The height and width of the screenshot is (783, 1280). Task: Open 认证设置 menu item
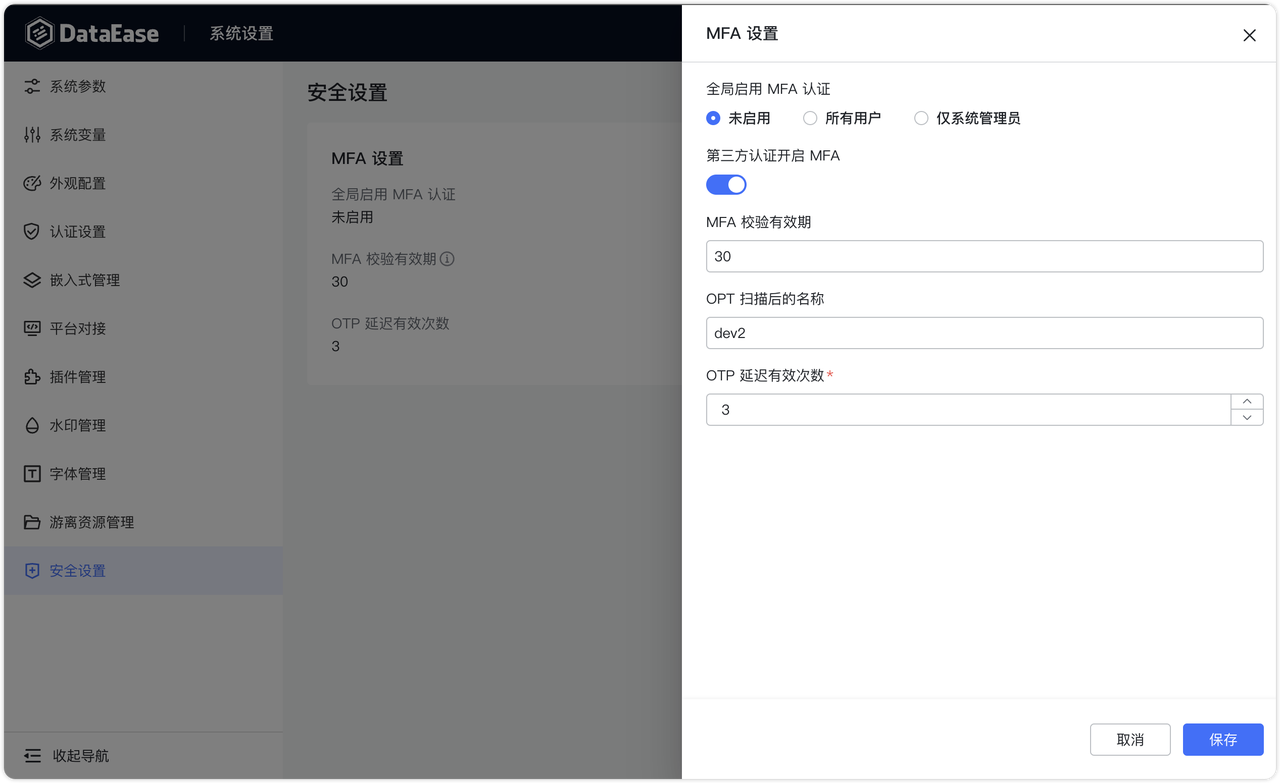pyautogui.click(x=143, y=231)
